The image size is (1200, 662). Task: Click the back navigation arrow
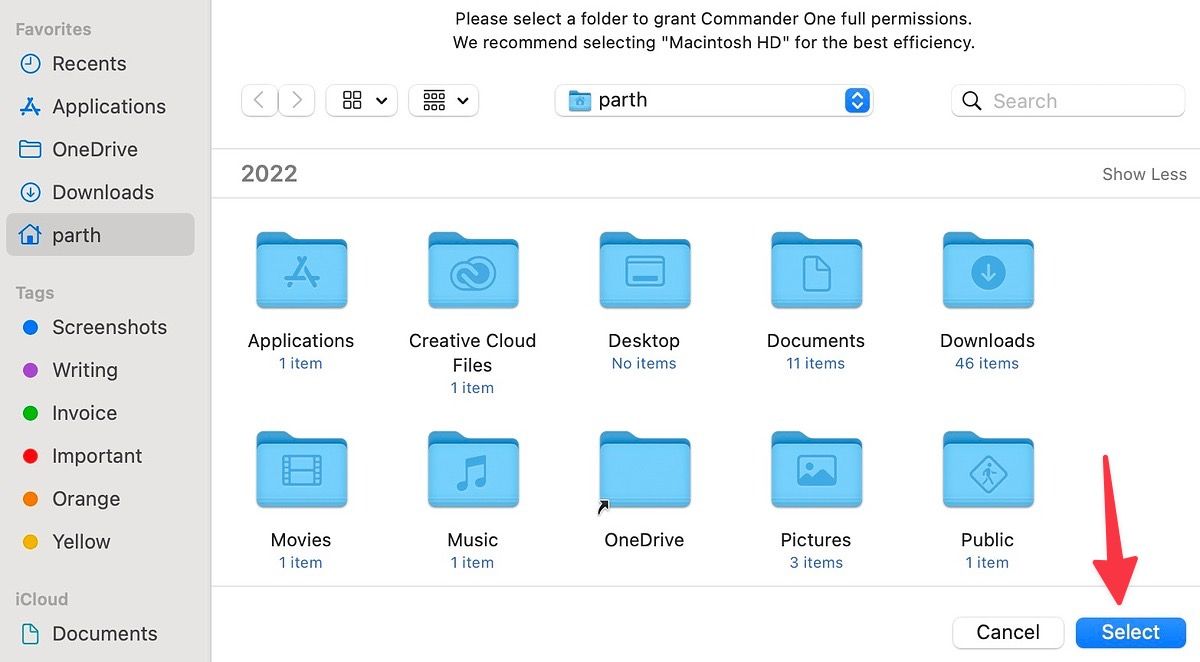[259, 100]
